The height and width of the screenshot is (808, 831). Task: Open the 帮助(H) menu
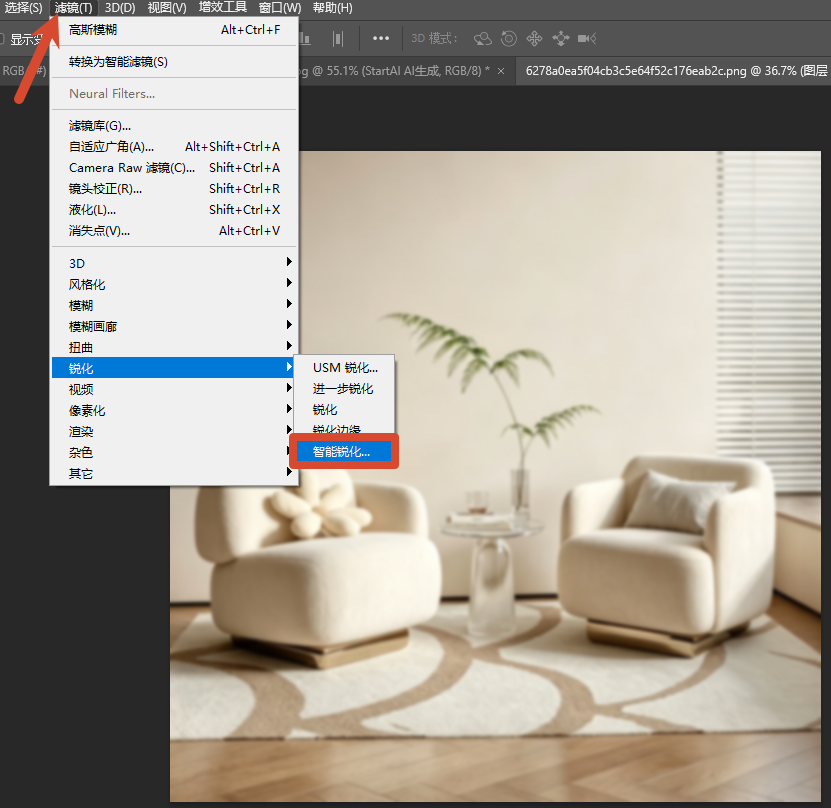tap(332, 8)
